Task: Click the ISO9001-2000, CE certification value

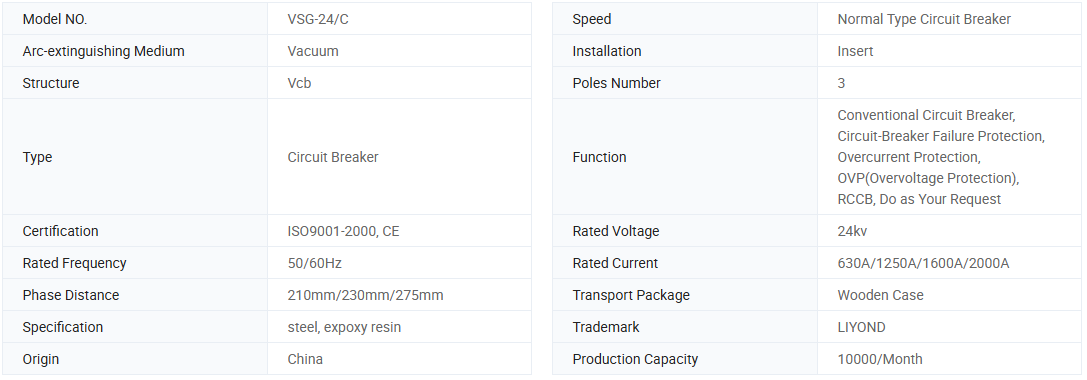Action: coord(343,231)
